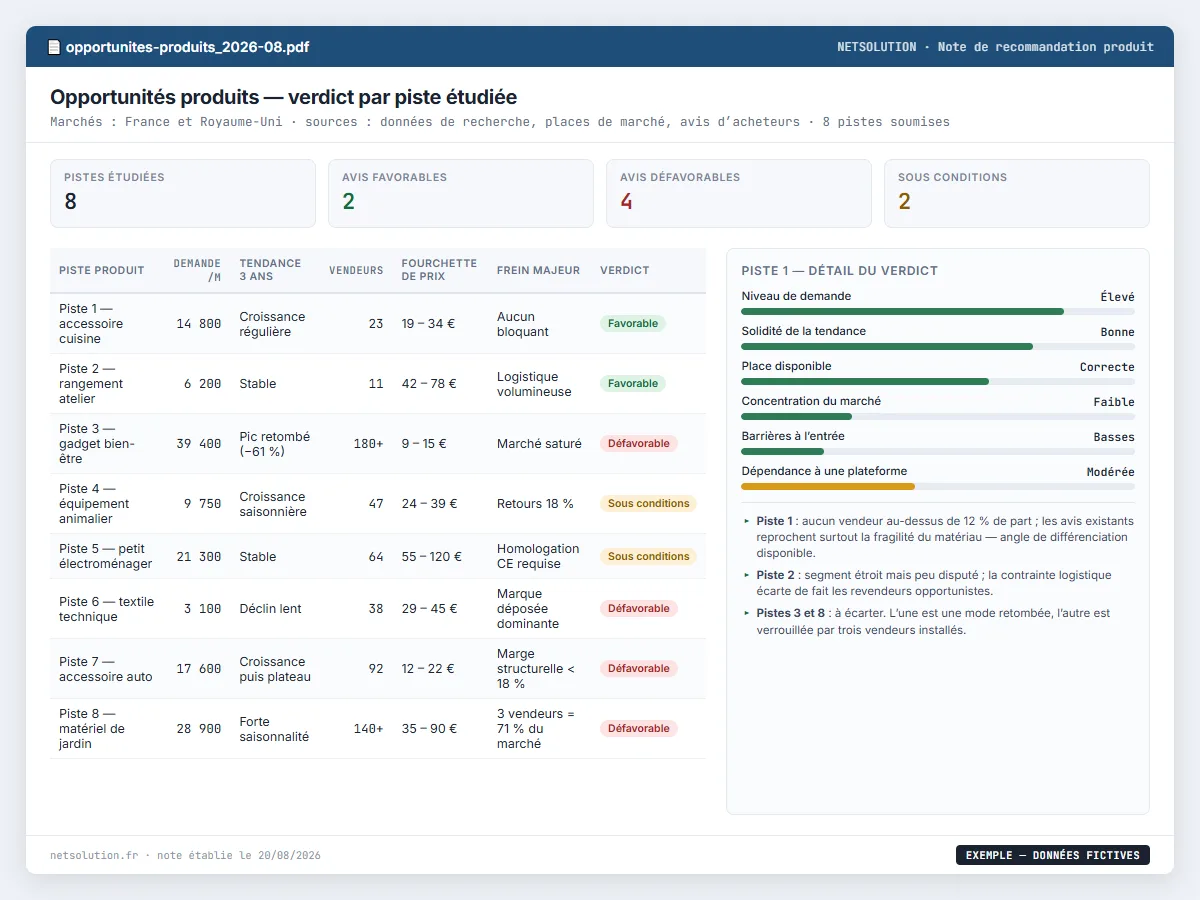Click the Pistes étudiées summary card
Viewport: 1200px width, 900px height.
(x=183, y=194)
